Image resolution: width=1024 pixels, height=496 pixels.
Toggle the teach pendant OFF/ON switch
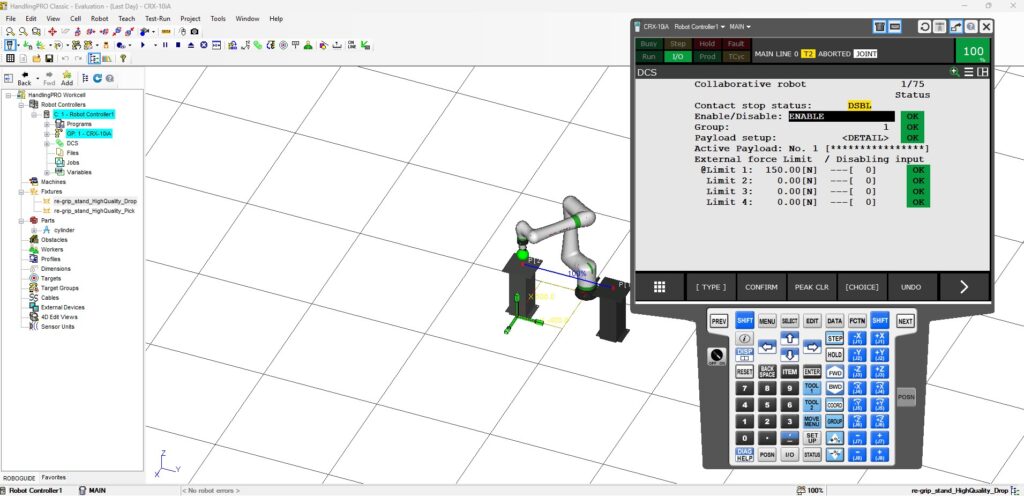pyautogui.click(x=716, y=356)
